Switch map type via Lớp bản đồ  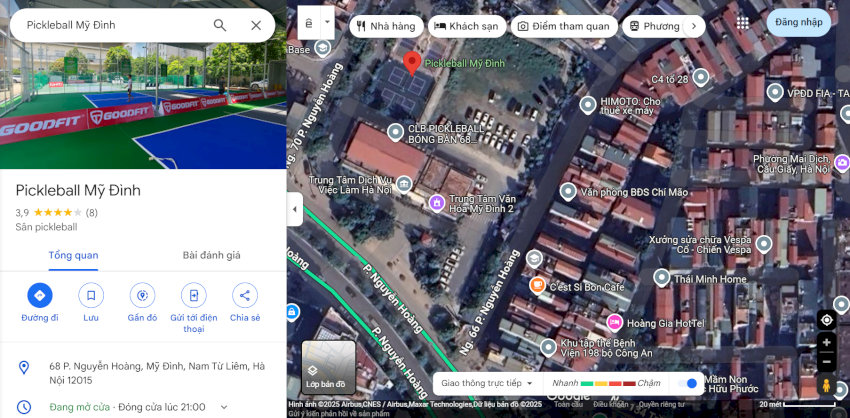tap(328, 367)
